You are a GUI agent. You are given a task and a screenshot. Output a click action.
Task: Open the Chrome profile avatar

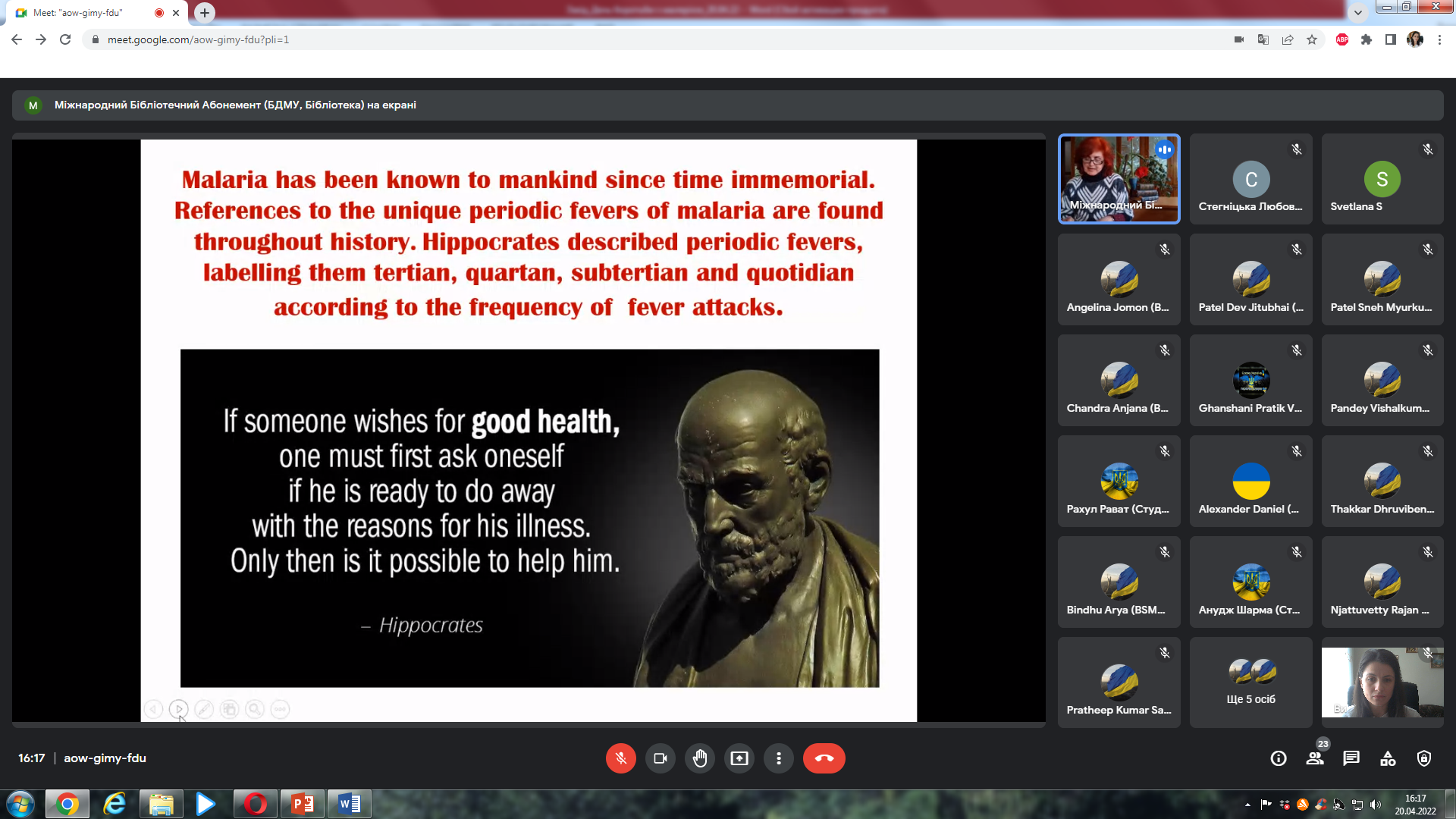1415,39
